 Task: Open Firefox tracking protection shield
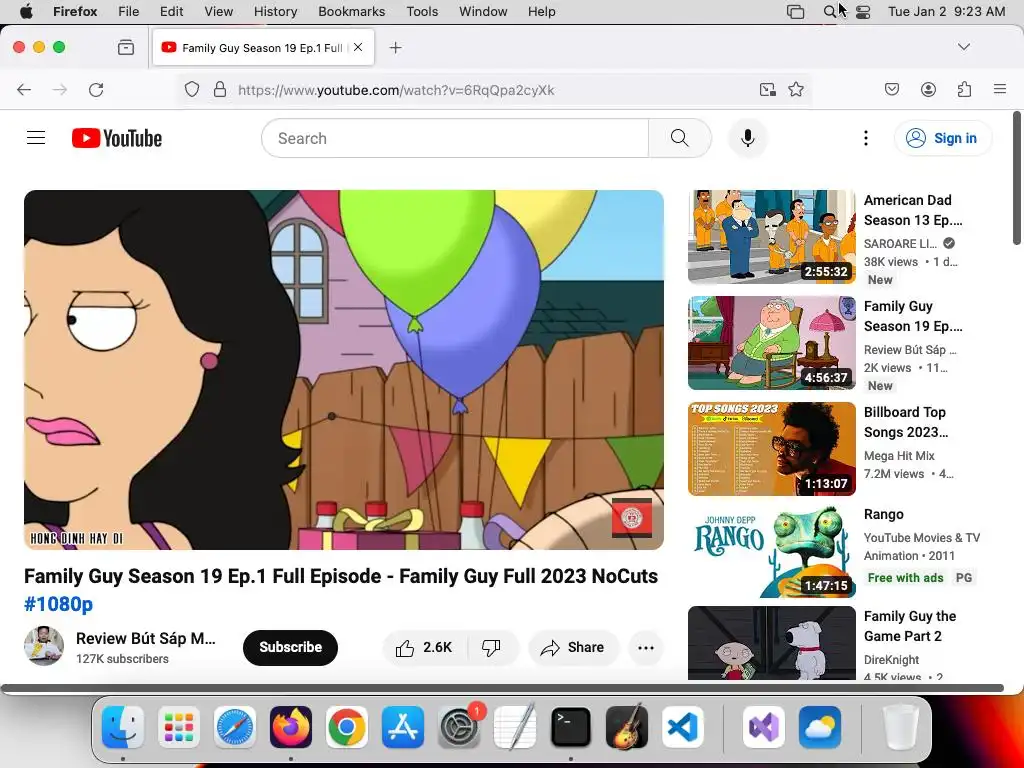pos(191,89)
